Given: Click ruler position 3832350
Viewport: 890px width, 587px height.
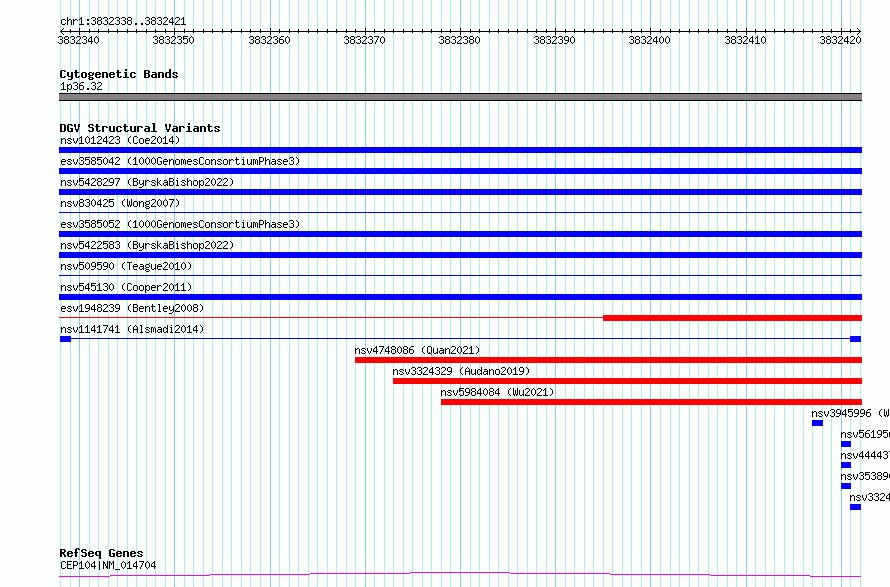Looking at the screenshot, I should (173, 40).
